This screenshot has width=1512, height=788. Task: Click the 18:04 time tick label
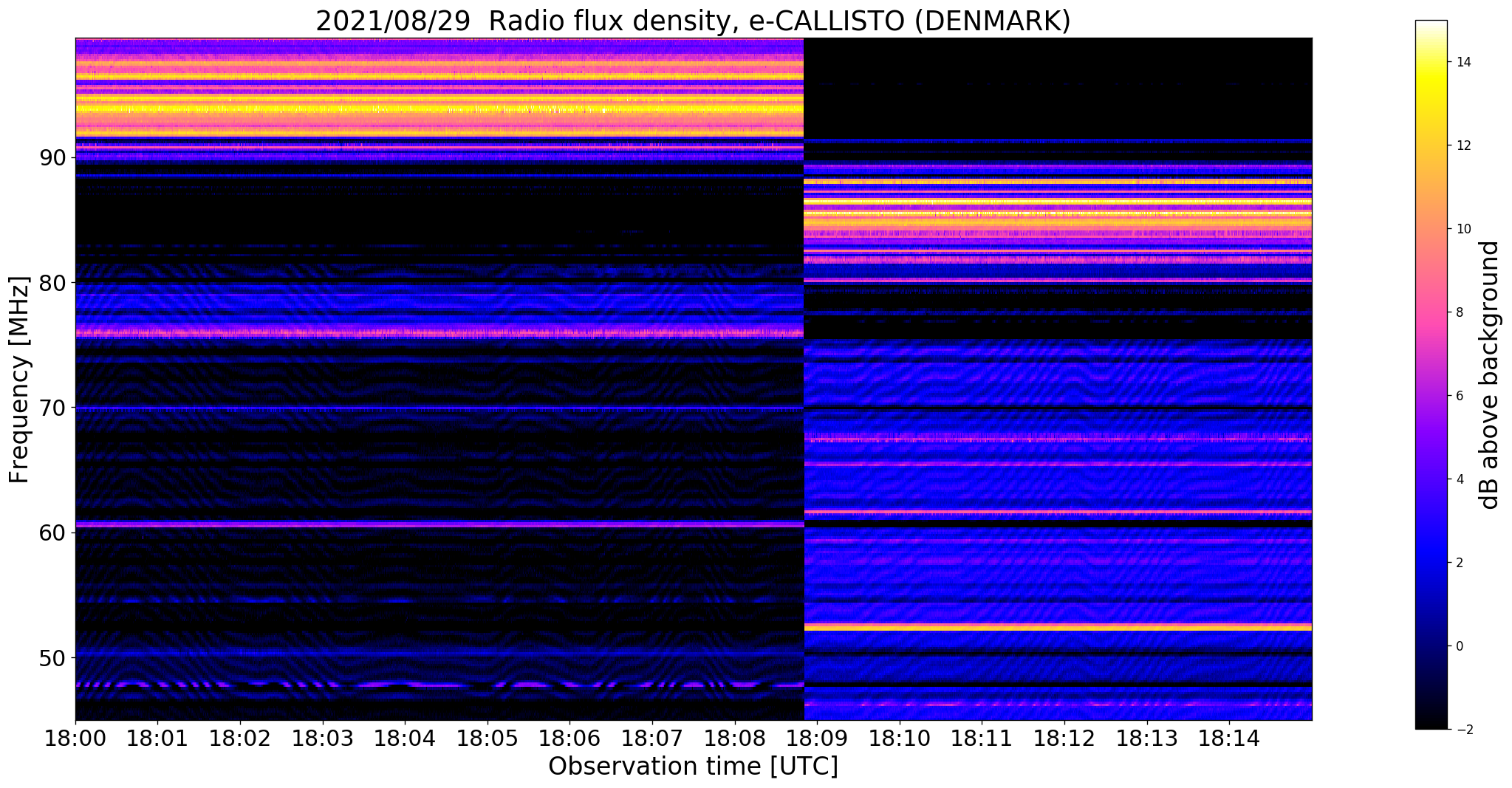pos(405,739)
